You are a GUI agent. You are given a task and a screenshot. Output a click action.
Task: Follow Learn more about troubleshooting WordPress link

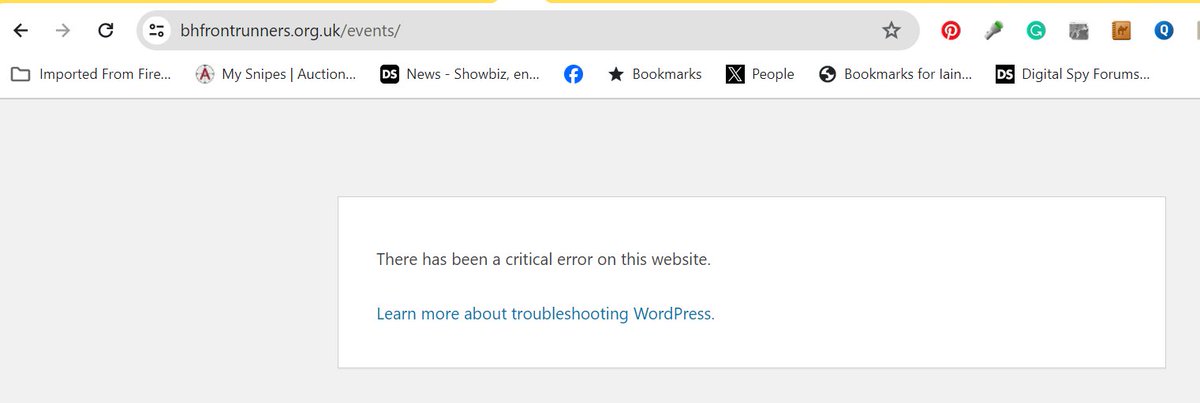545,314
